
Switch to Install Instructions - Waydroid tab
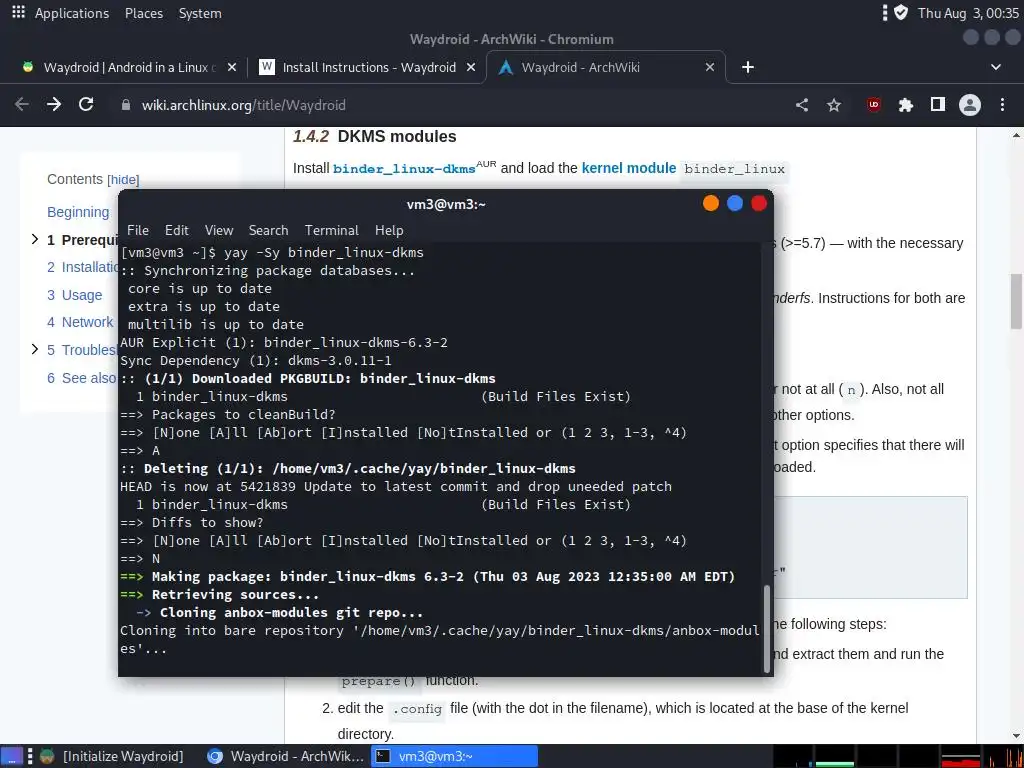369,67
